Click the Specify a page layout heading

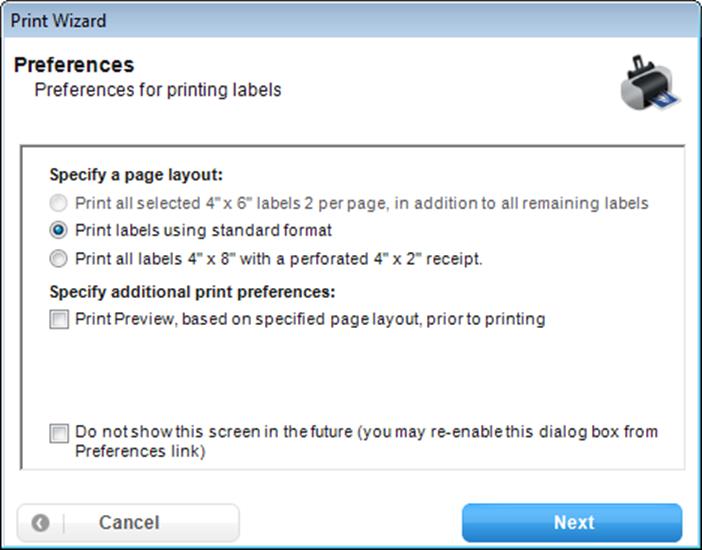coord(136,175)
